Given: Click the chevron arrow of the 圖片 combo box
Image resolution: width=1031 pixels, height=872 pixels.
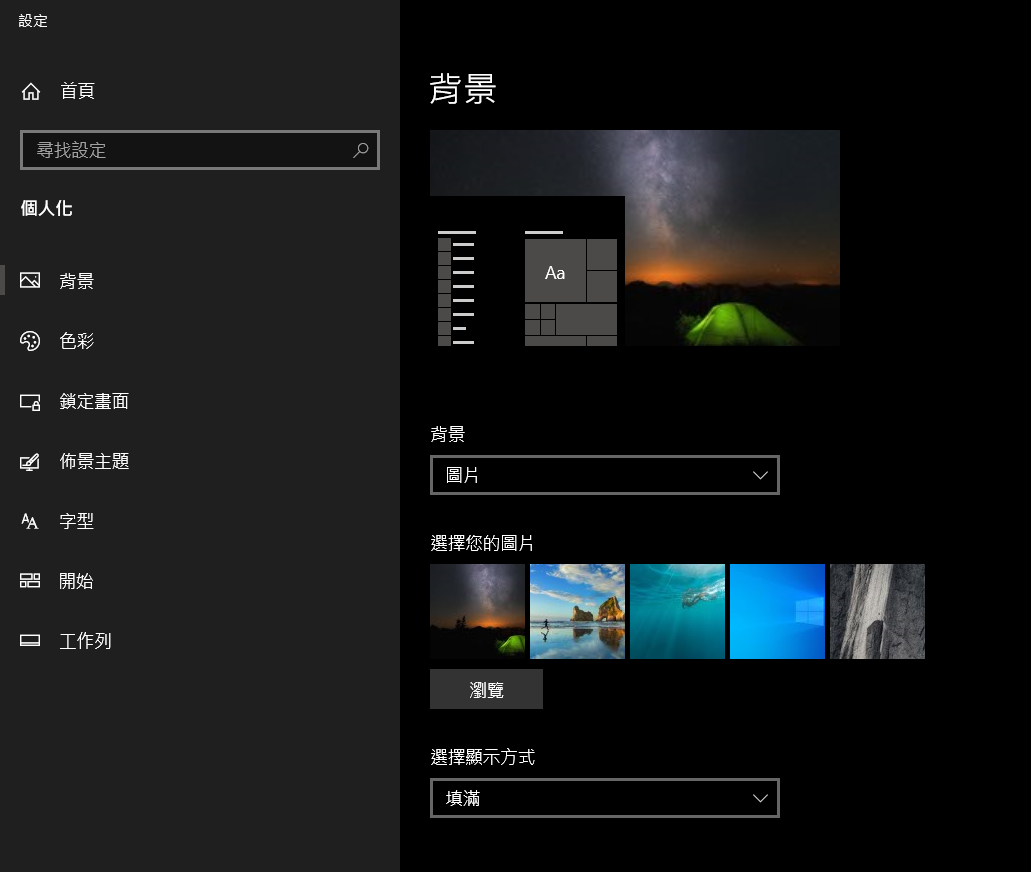Looking at the screenshot, I should point(760,475).
